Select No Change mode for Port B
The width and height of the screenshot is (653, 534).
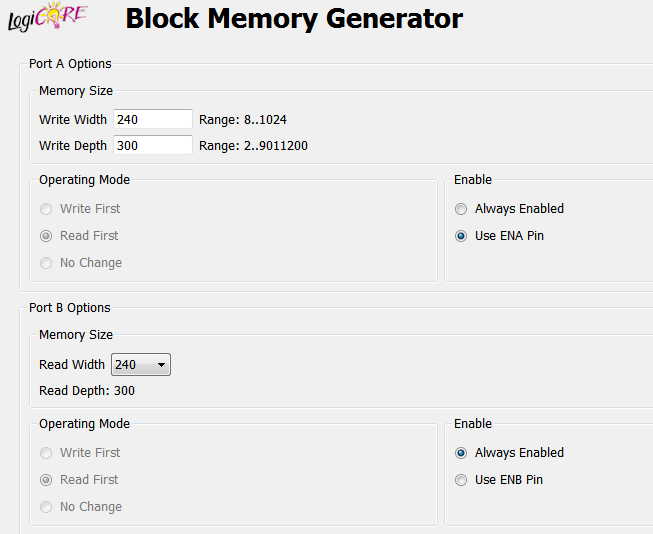(x=47, y=507)
